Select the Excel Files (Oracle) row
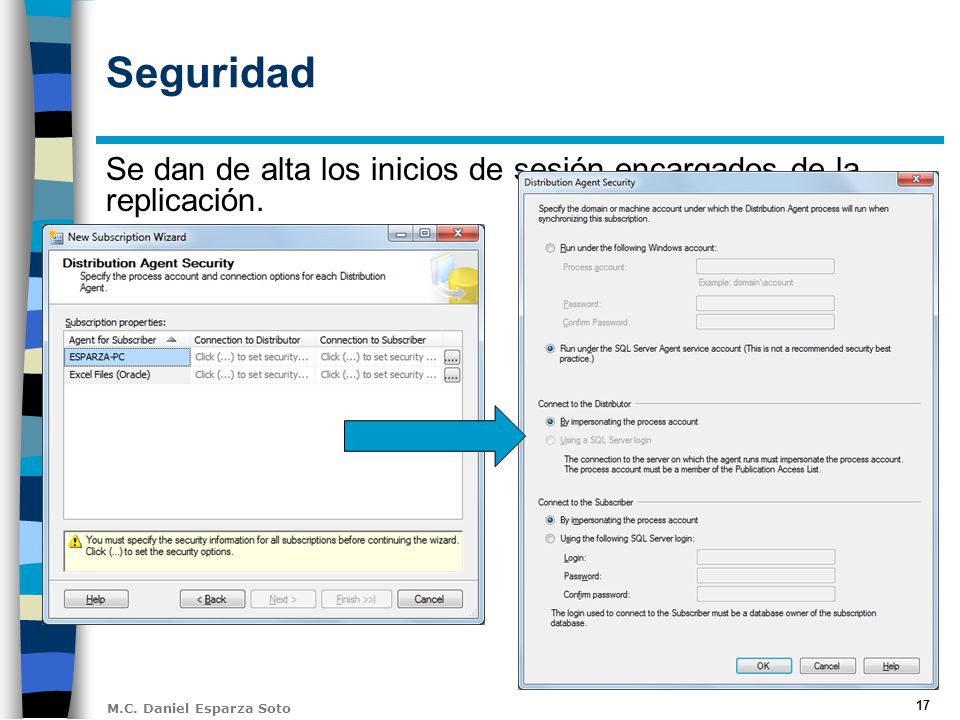960x720 pixels. coord(127,375)
